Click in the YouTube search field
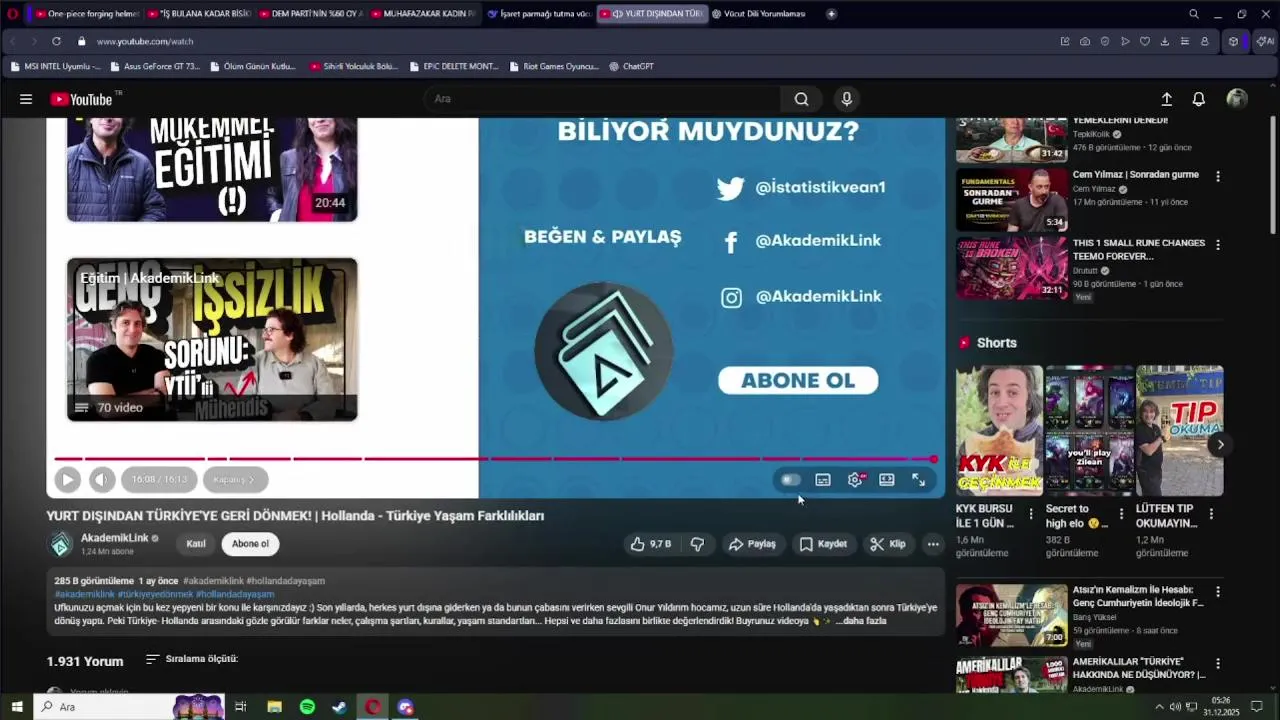 pos(605,99)
